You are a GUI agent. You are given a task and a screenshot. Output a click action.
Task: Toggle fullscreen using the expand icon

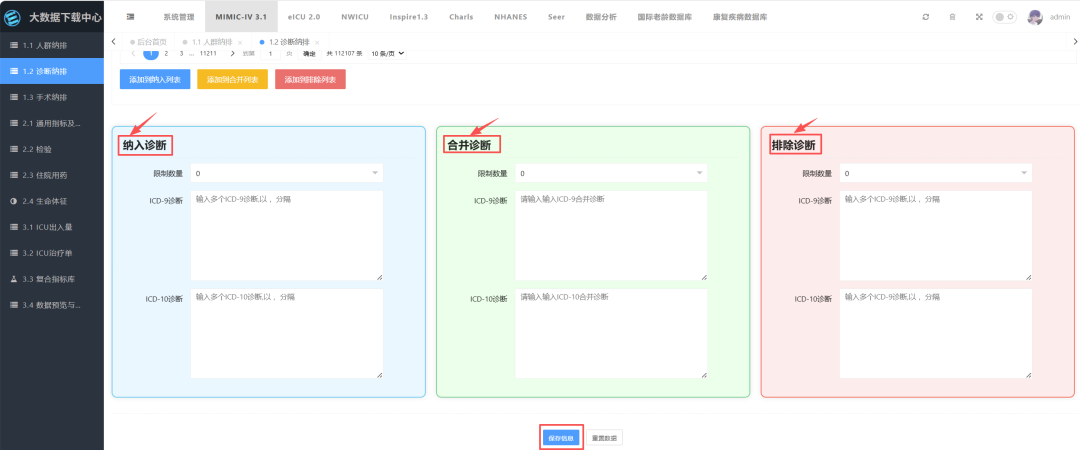point(979,17)
